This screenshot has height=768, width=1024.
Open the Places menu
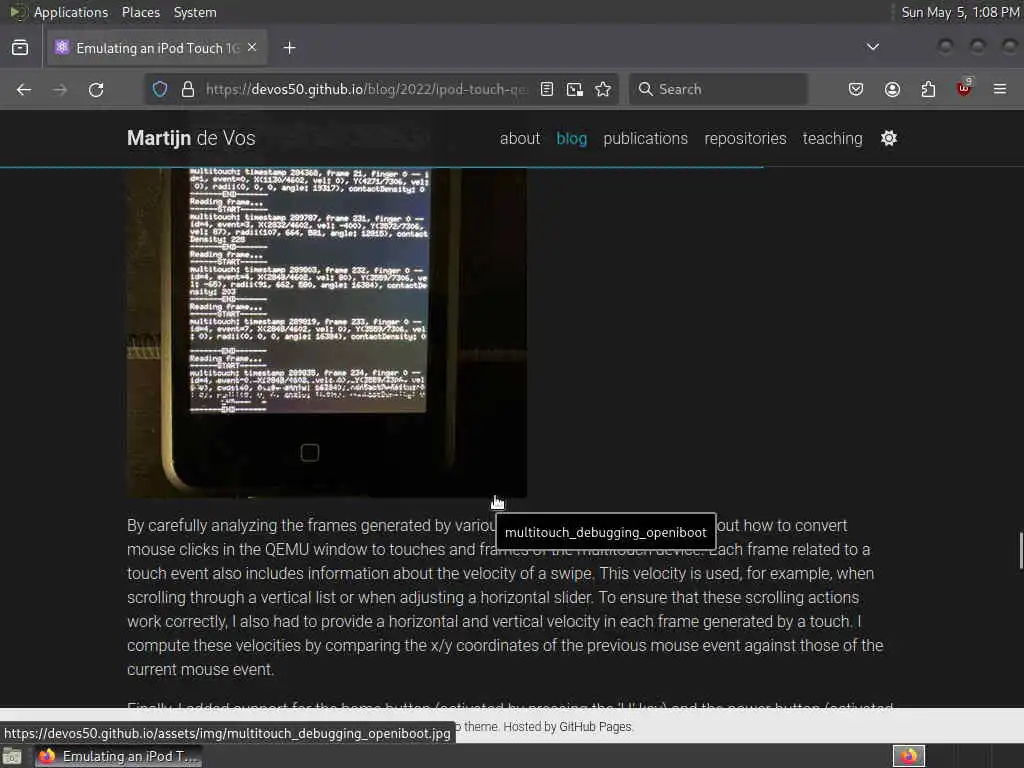click(140, 12)
